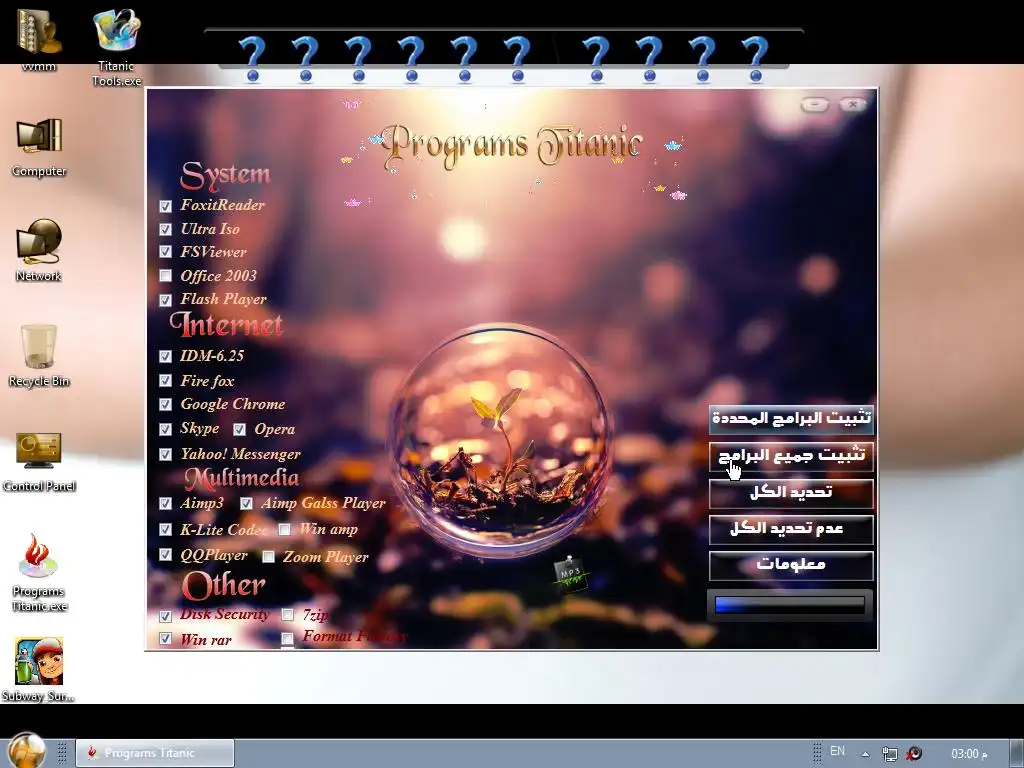Toggle the Skype checkbox
Viewport: 1024px width, 768px height.
pos(165,429)
